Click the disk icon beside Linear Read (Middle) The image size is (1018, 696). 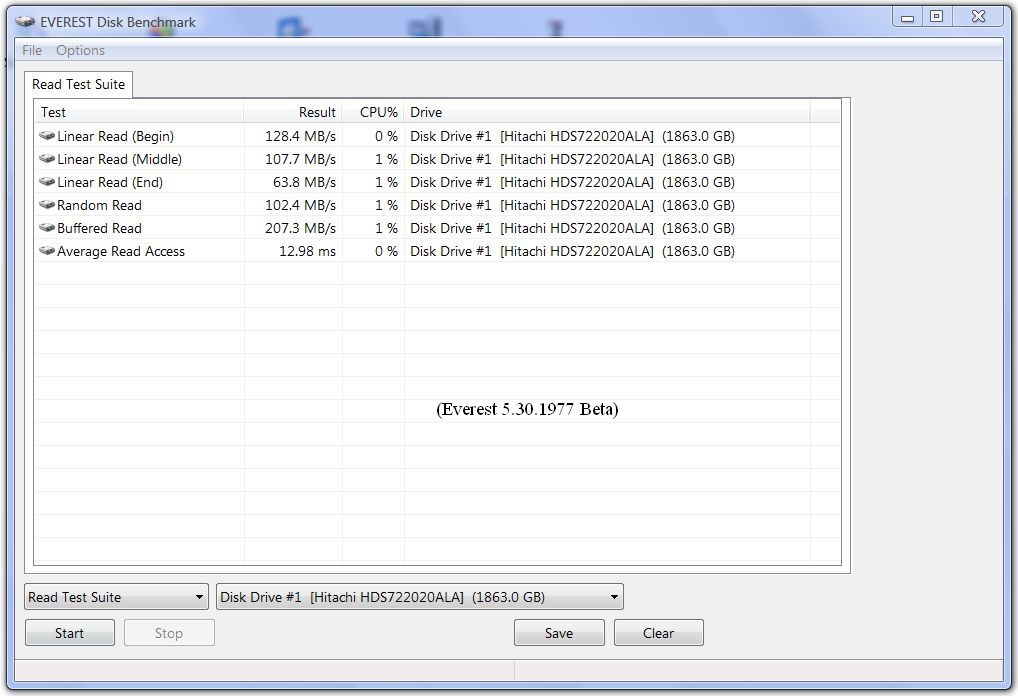47,158
